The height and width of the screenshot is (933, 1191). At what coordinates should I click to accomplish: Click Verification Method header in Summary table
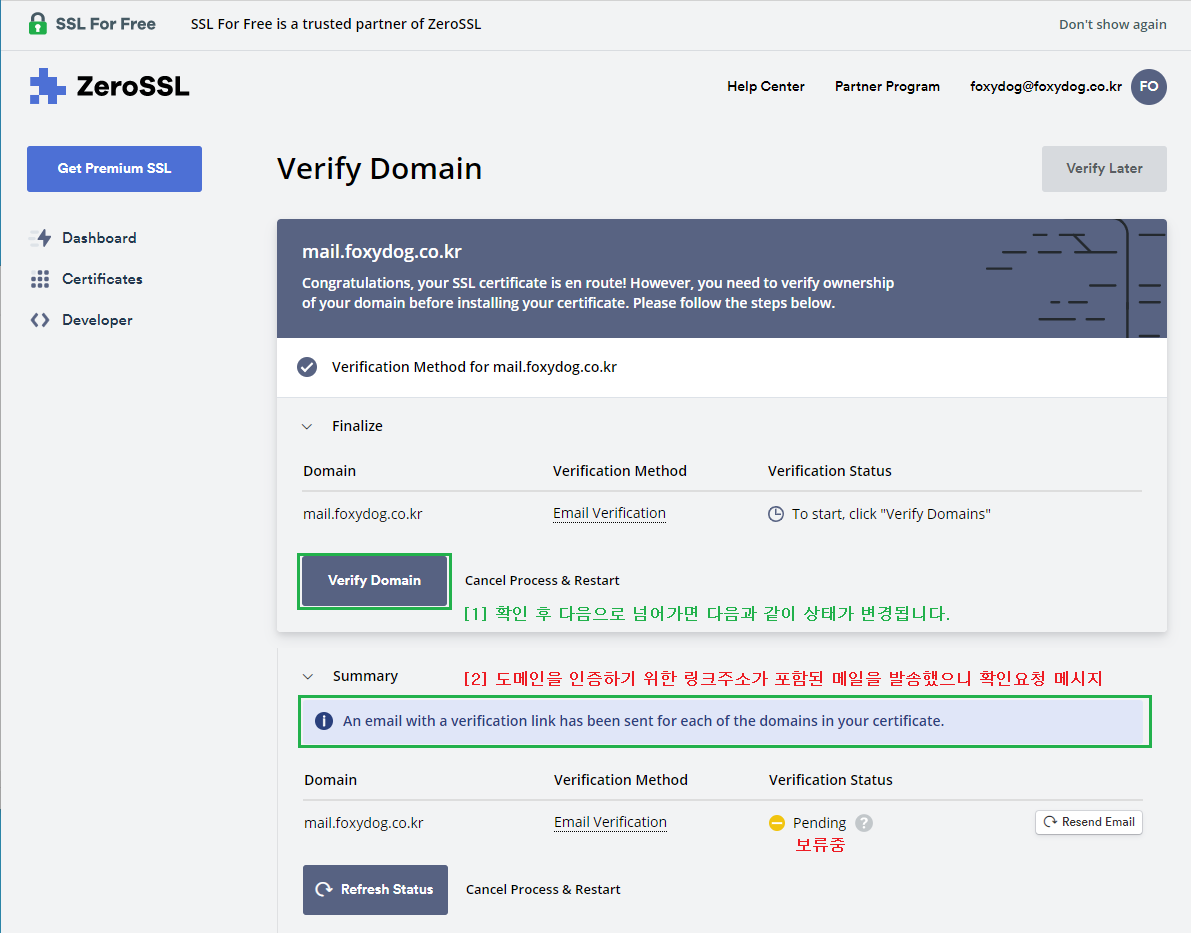(x=621, y=780)
